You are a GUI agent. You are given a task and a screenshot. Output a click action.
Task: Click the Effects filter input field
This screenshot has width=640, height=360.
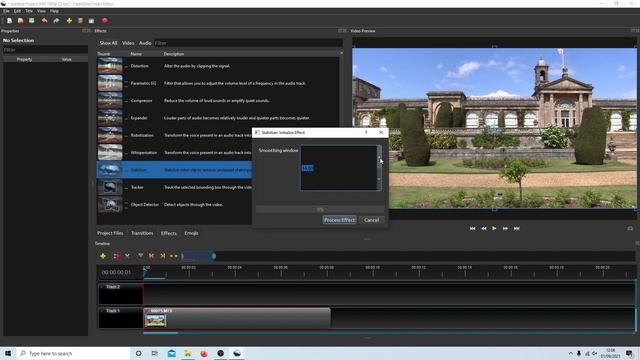point(248,43)
